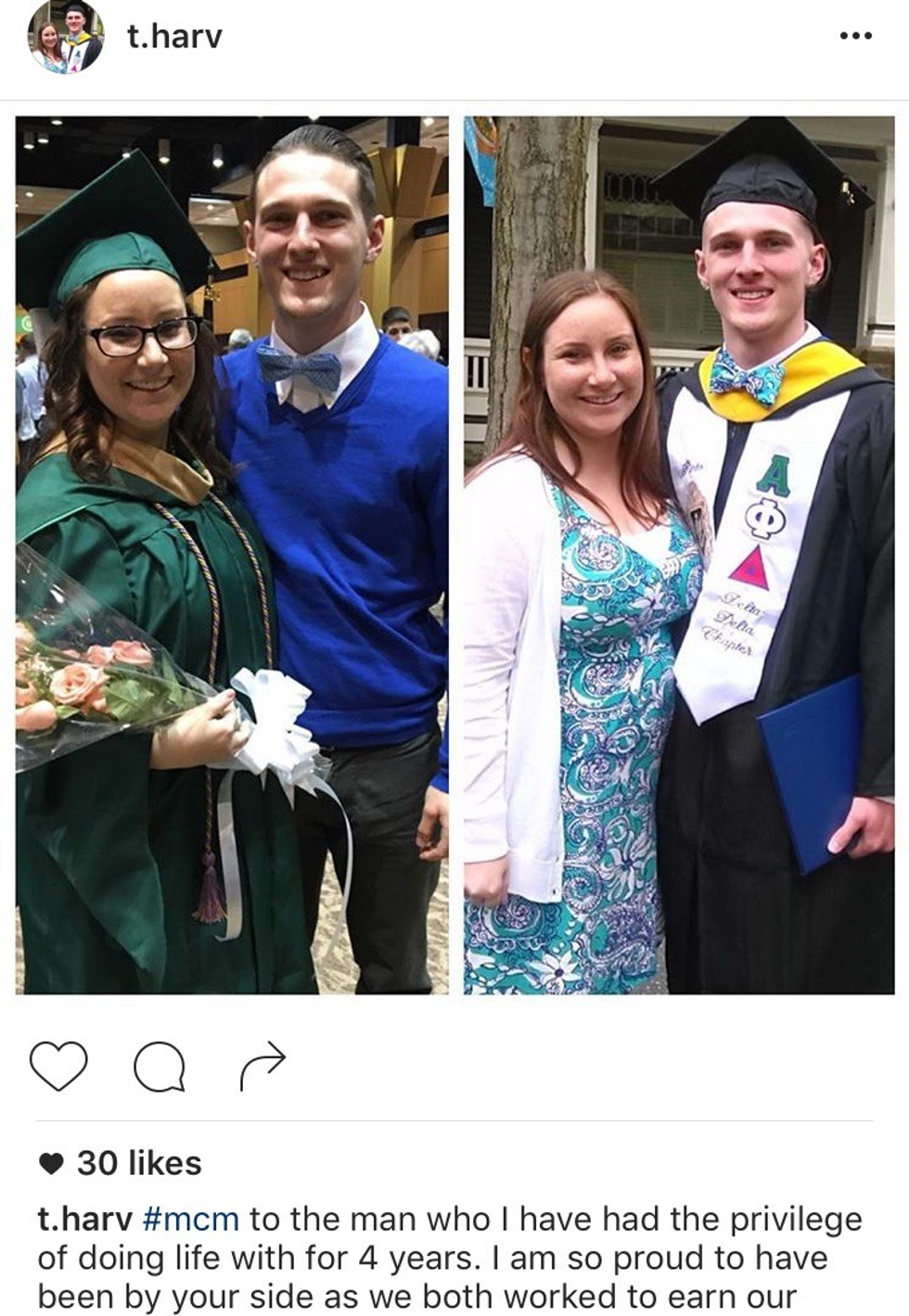Screen dimensions: 909x1316
Task: View the list of 30 likes
Action: tap(139, 1163)
